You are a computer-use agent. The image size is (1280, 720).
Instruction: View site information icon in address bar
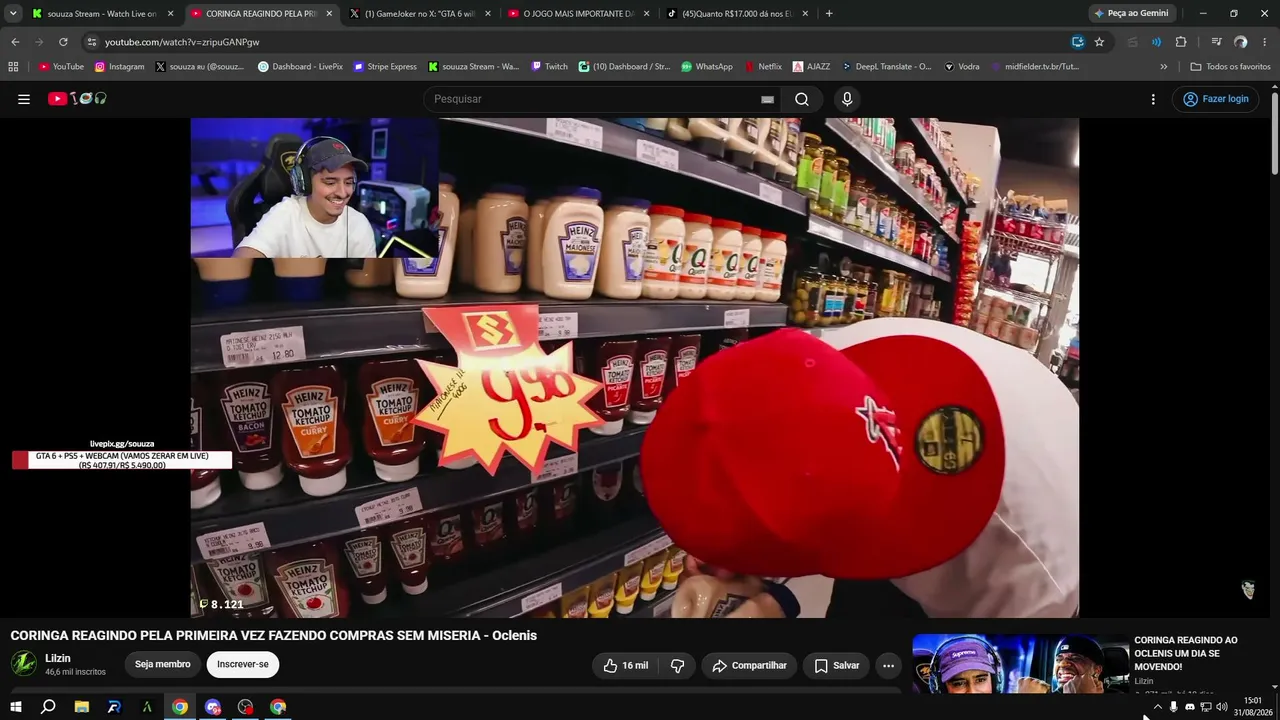[x=92, y=42]
